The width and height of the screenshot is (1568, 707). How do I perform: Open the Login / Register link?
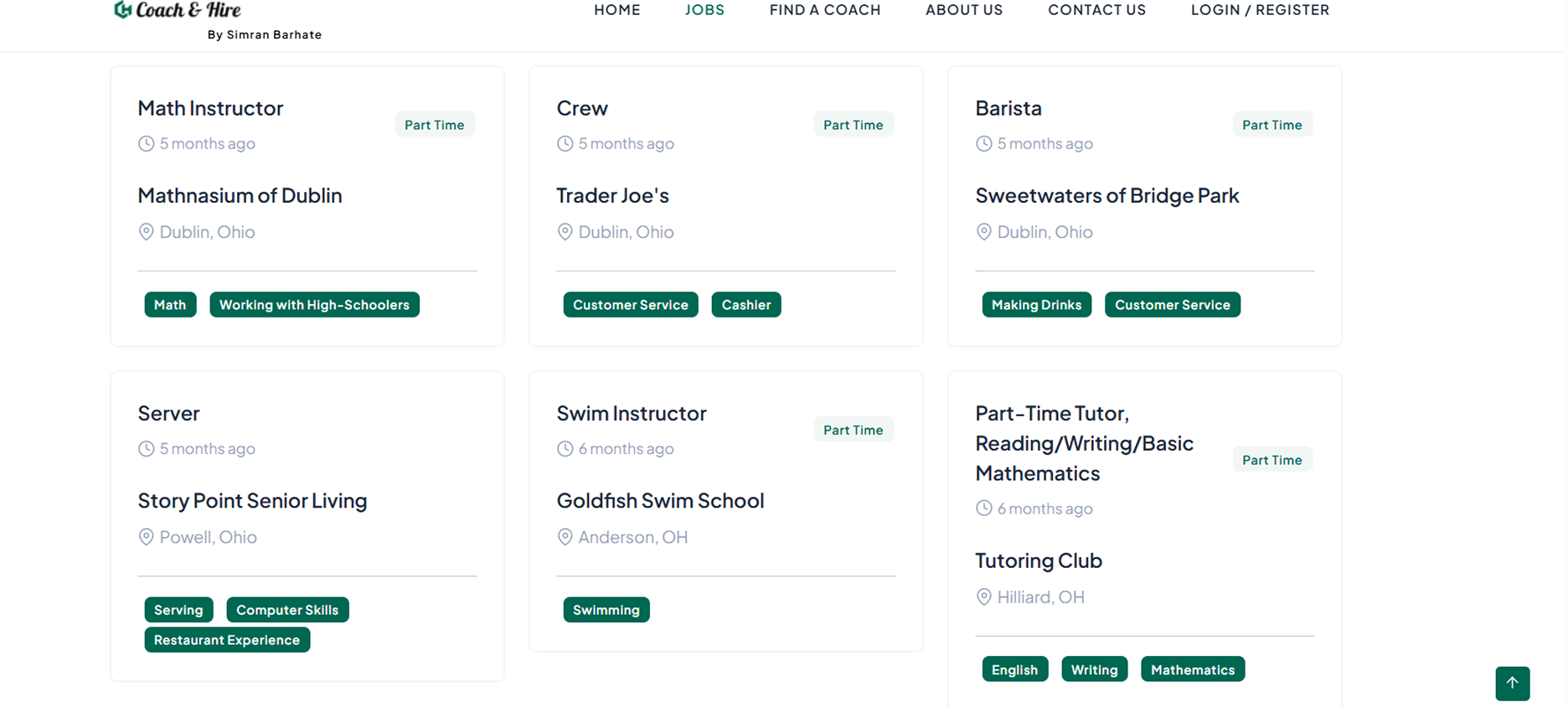(x=1260, y=10)
